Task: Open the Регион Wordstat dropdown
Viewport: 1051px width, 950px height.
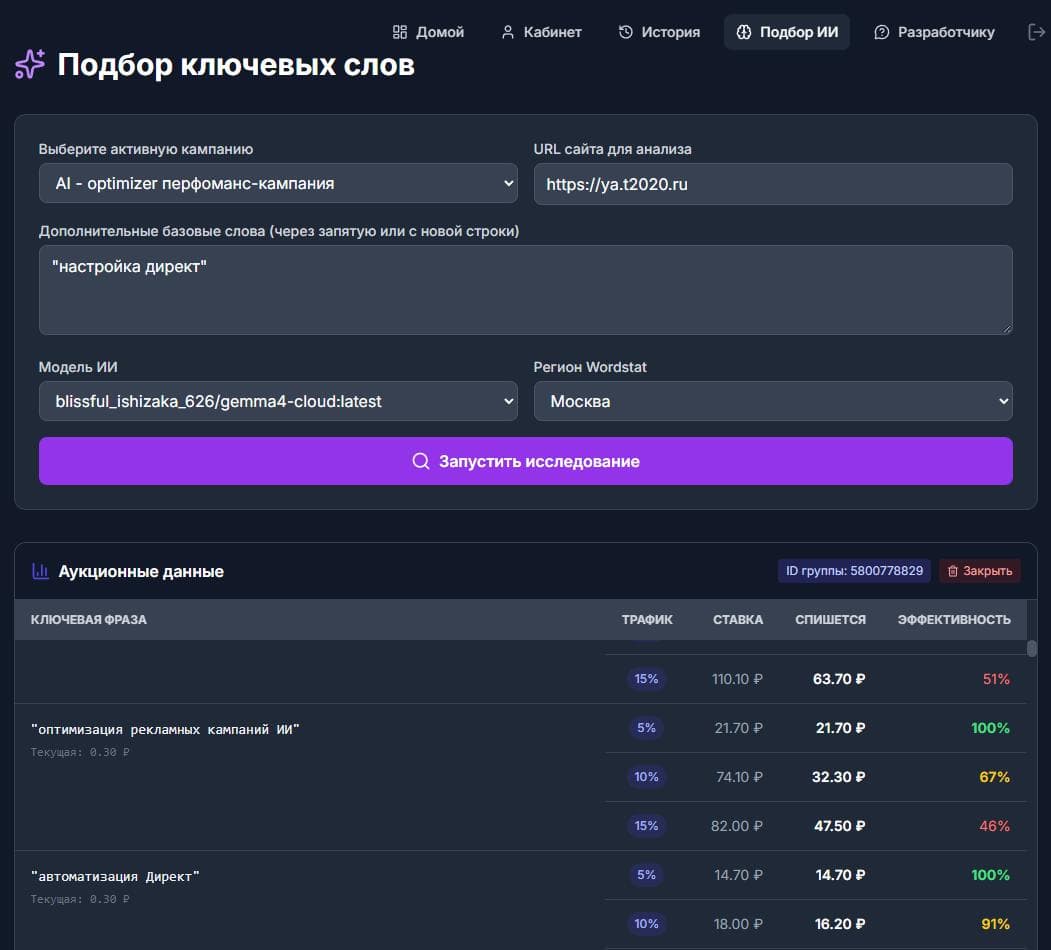Action: (773, 401)
